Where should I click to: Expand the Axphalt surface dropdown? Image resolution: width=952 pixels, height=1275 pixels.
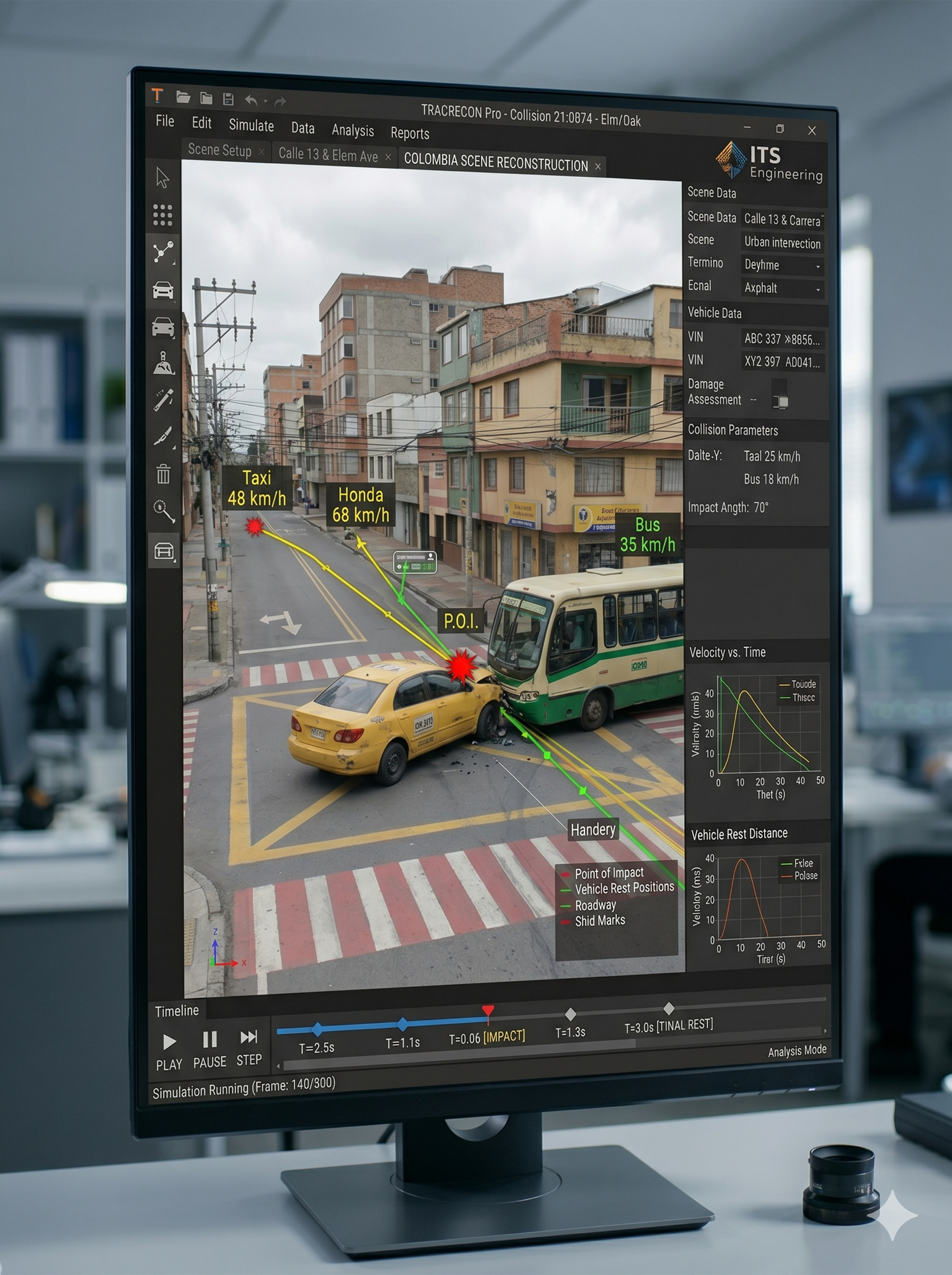point(818,289)
